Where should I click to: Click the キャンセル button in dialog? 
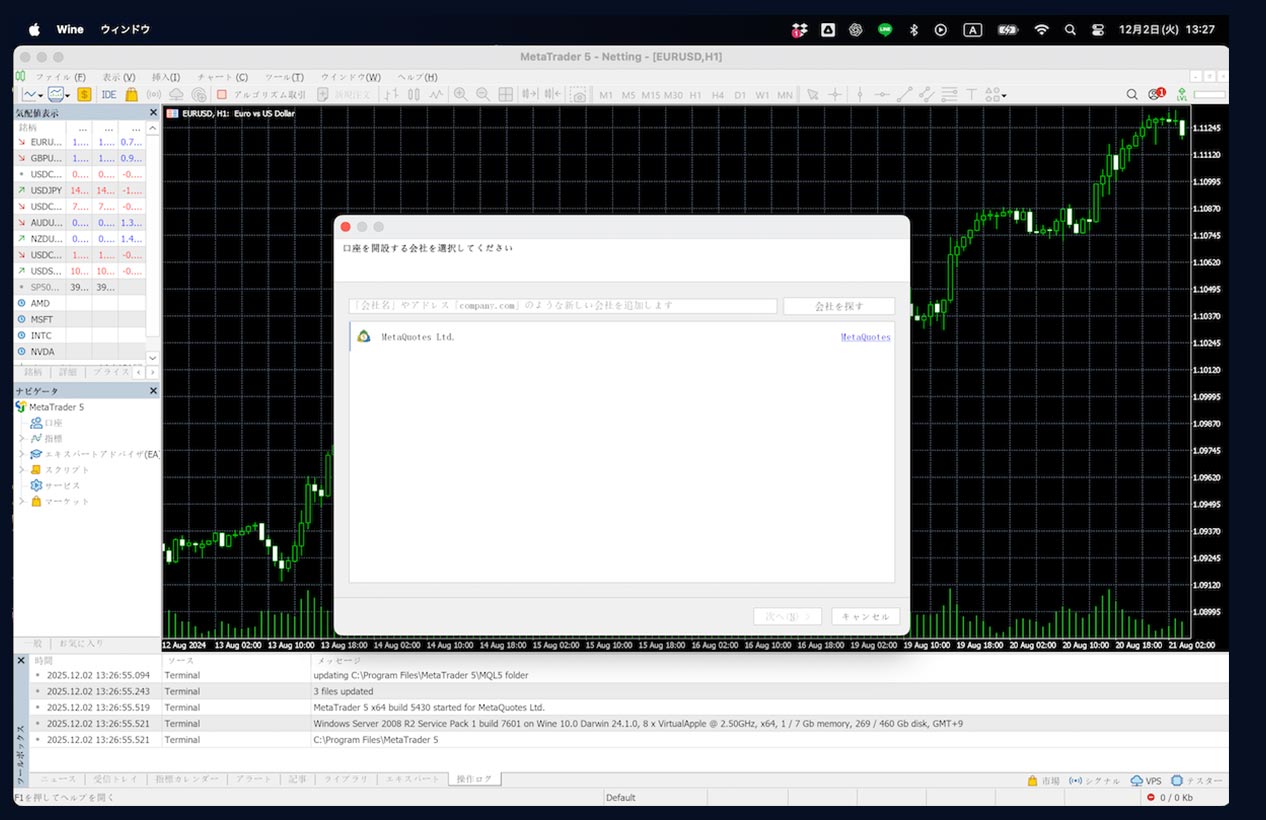(x=865, y=617)
